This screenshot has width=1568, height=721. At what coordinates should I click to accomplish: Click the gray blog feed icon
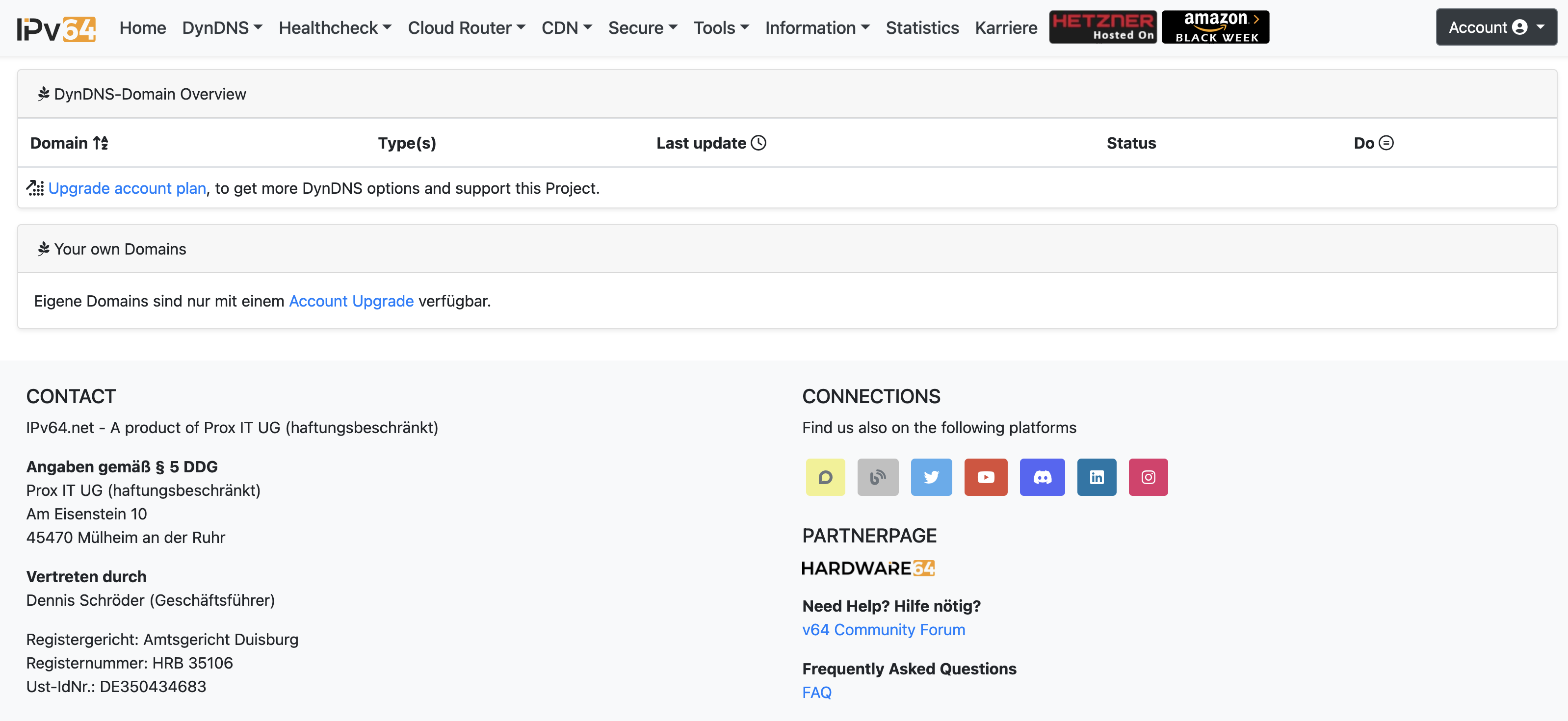tap(877, 477)
